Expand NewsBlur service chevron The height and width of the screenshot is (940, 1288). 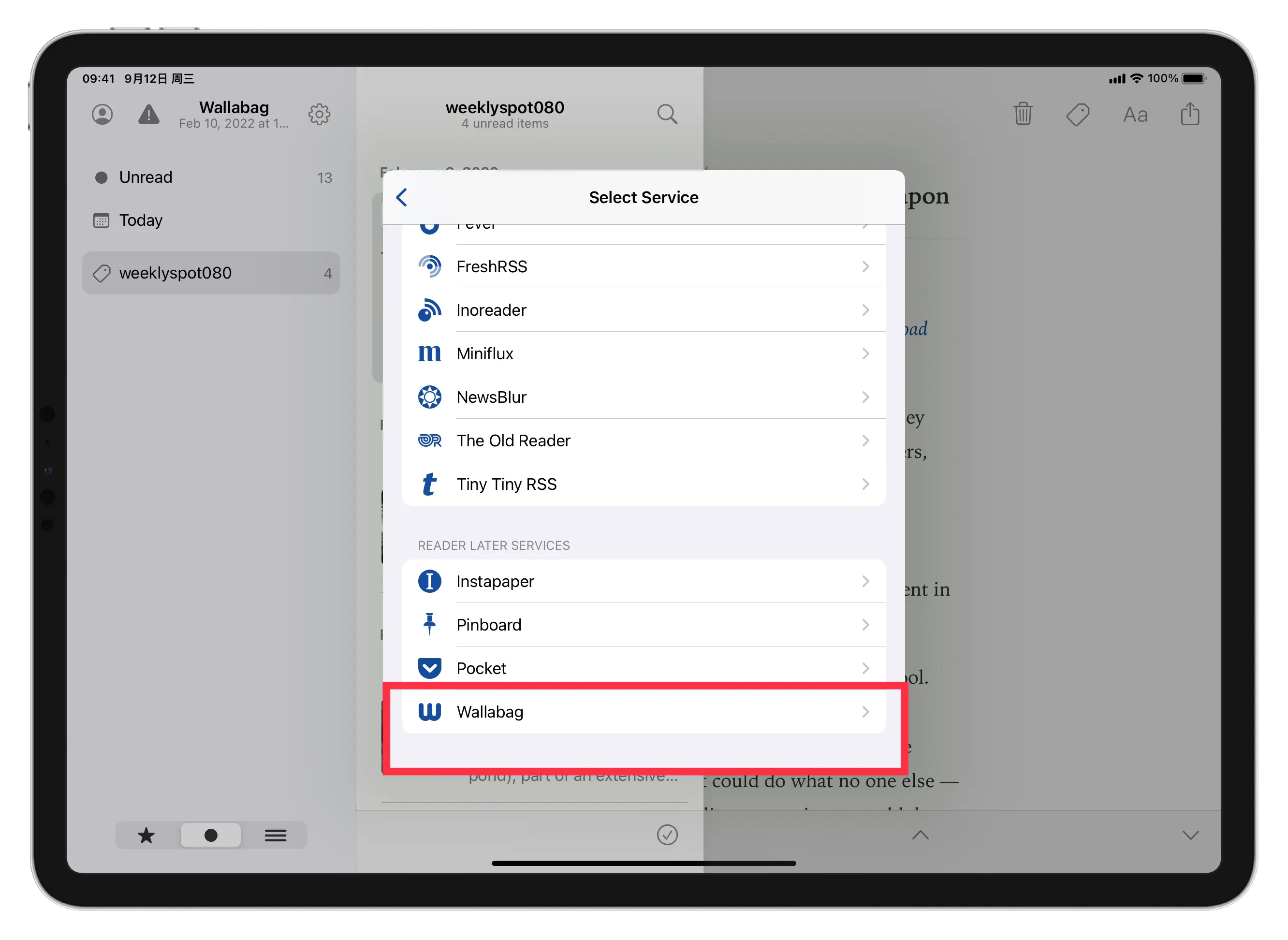[865, 397]
